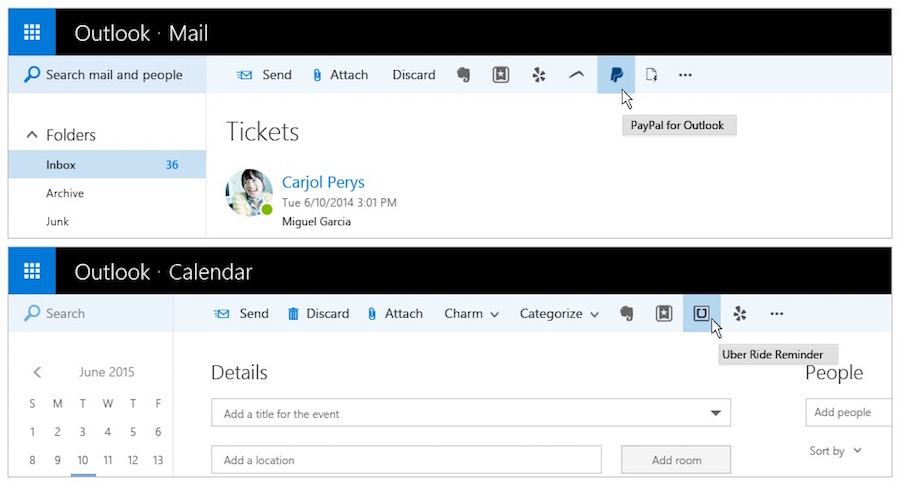Select June 8 in mini calendar

32,460
